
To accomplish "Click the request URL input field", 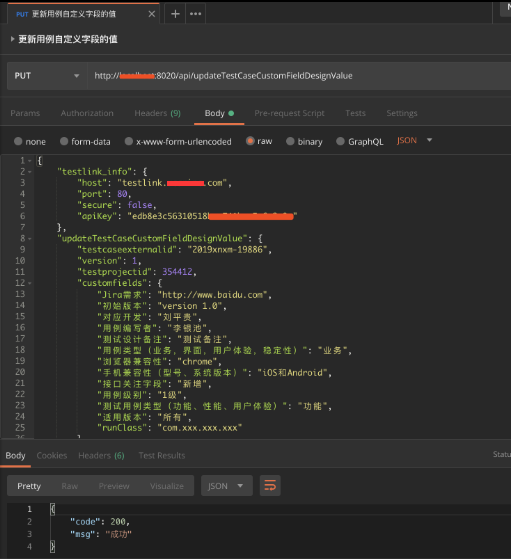I will click(299, 76).
